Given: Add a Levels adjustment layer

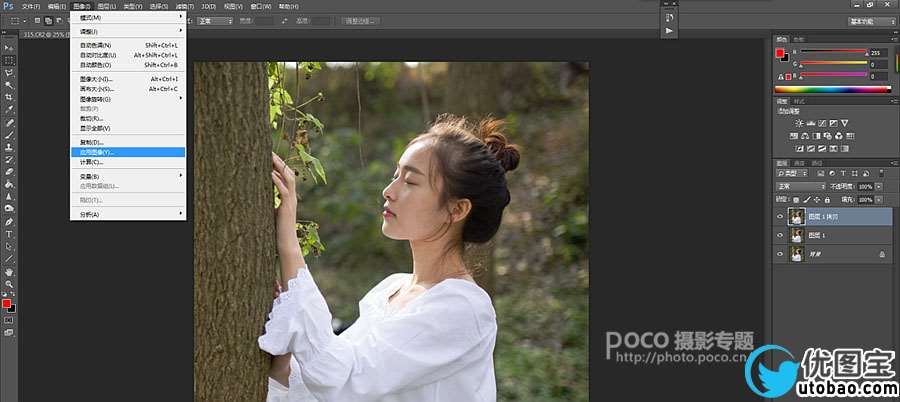Looking at the screenshot, I should (x=811, y=123).
